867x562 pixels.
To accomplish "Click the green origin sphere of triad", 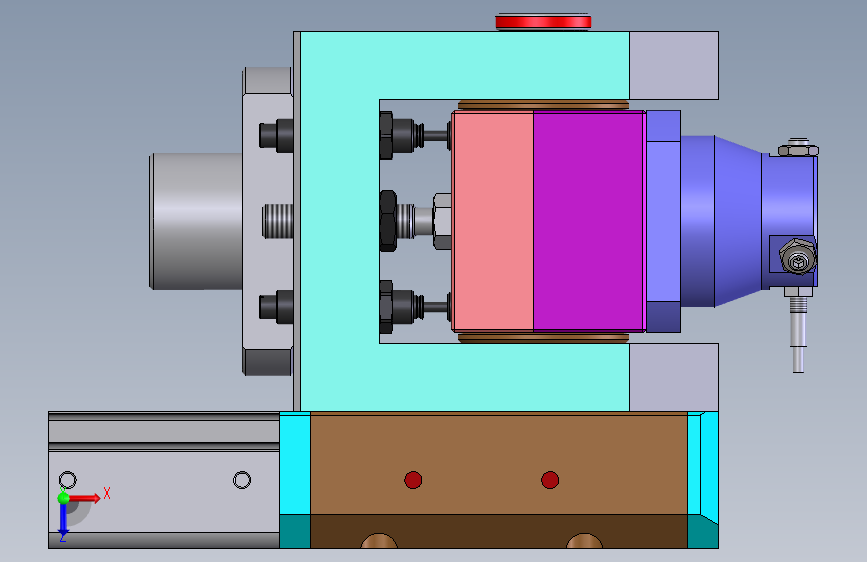I will [x=64, y=498].
